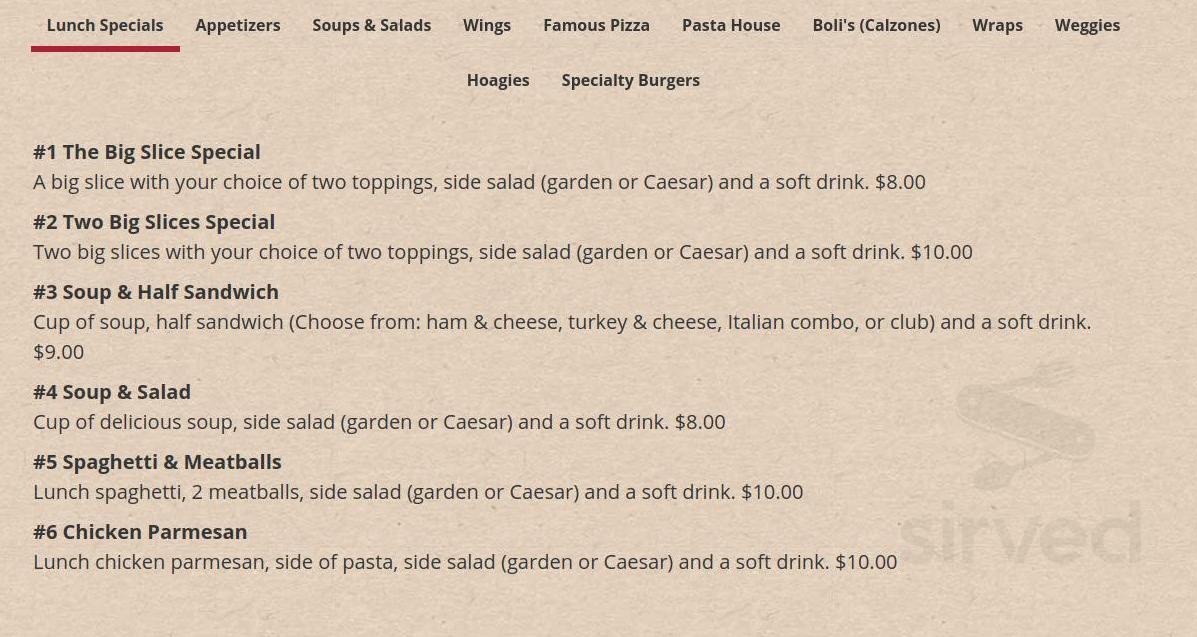This screenshot has width=1197, height=637.
Task: Click the #2 Two Big Slices Special title
Action: [154, 221]
